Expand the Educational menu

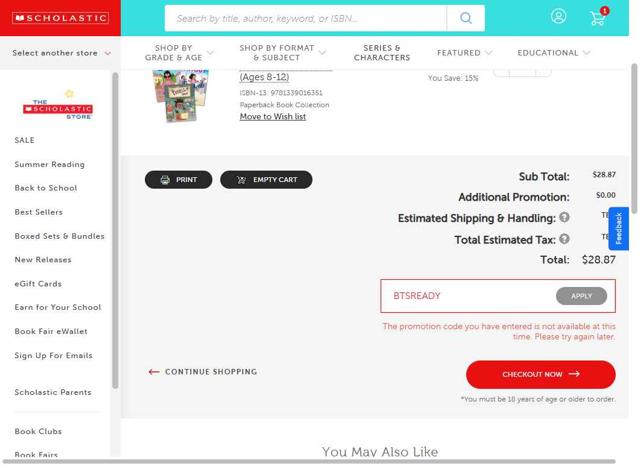point(553,53)
